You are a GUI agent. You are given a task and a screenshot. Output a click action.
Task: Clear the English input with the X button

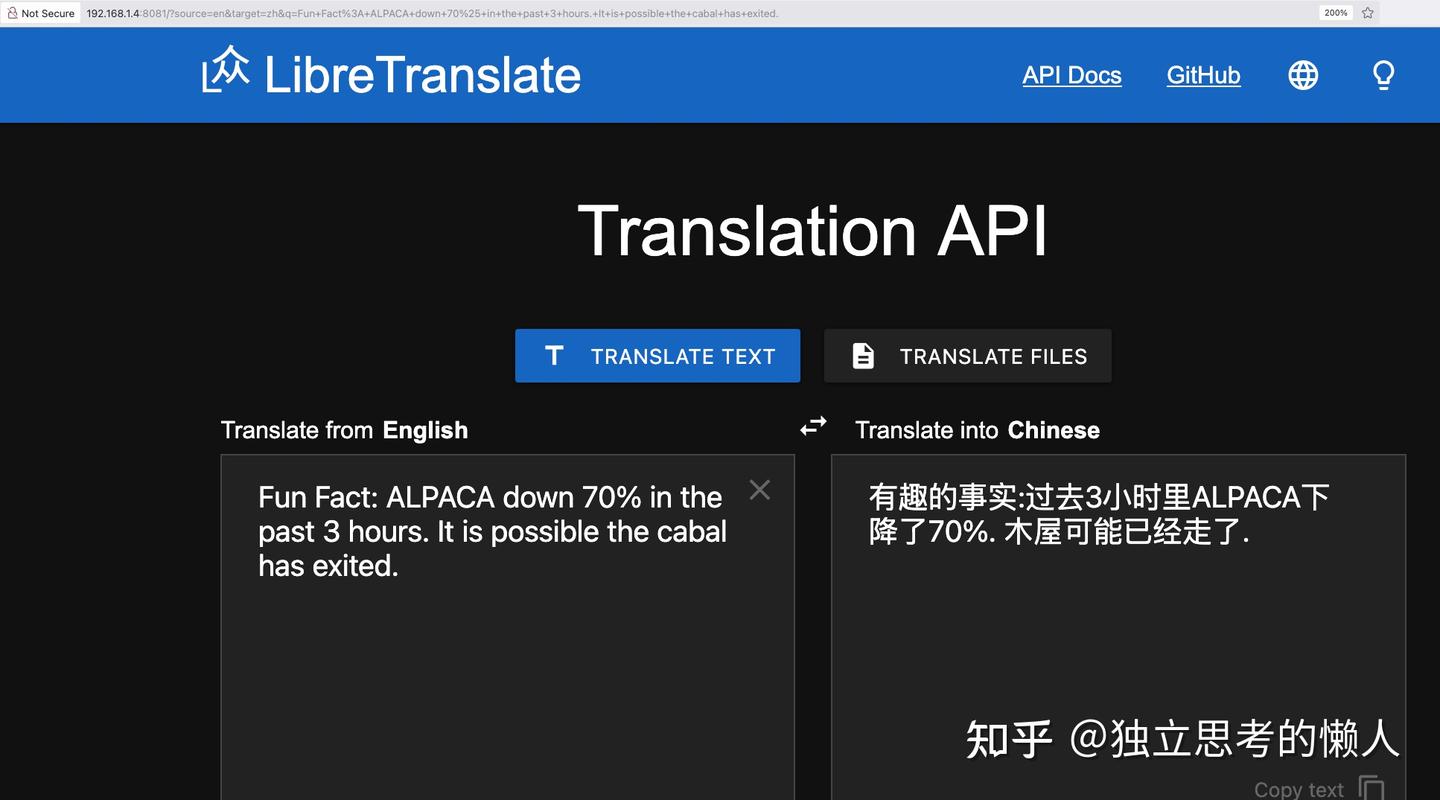[759, 489]
